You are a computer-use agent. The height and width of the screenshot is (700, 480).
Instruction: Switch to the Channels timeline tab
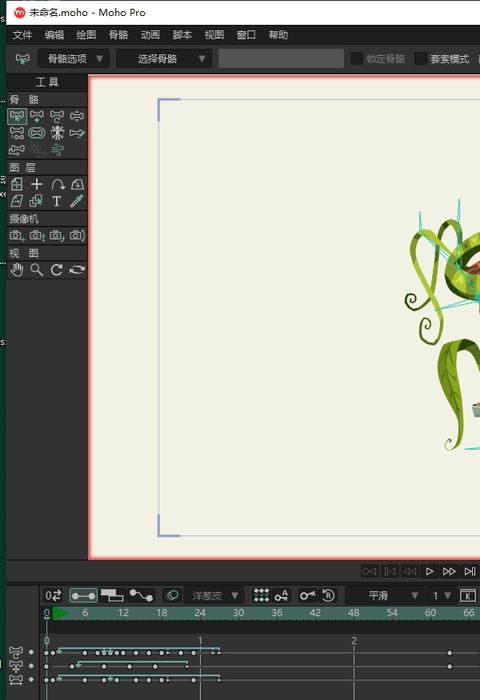[x=83, y=596]
